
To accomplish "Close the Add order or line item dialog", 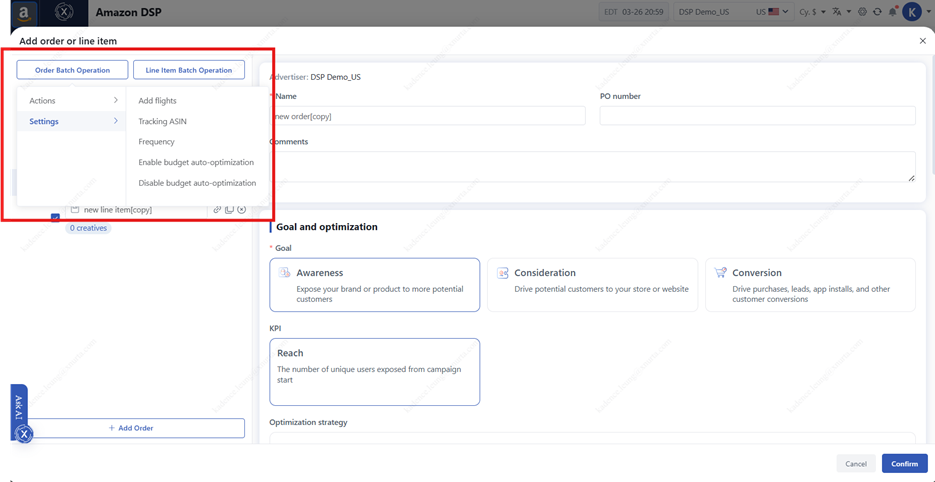I will [x=922, y=41].
